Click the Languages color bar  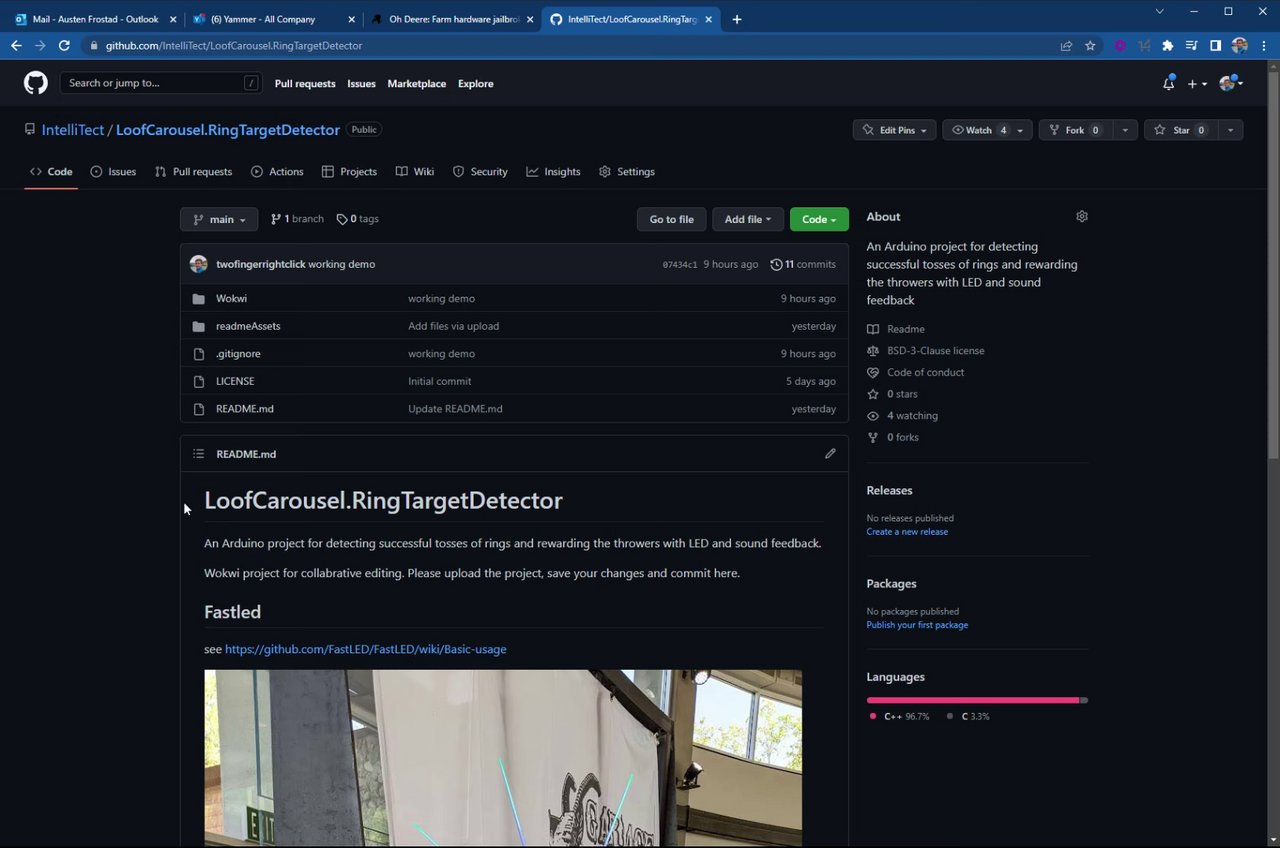pos(977,700)
